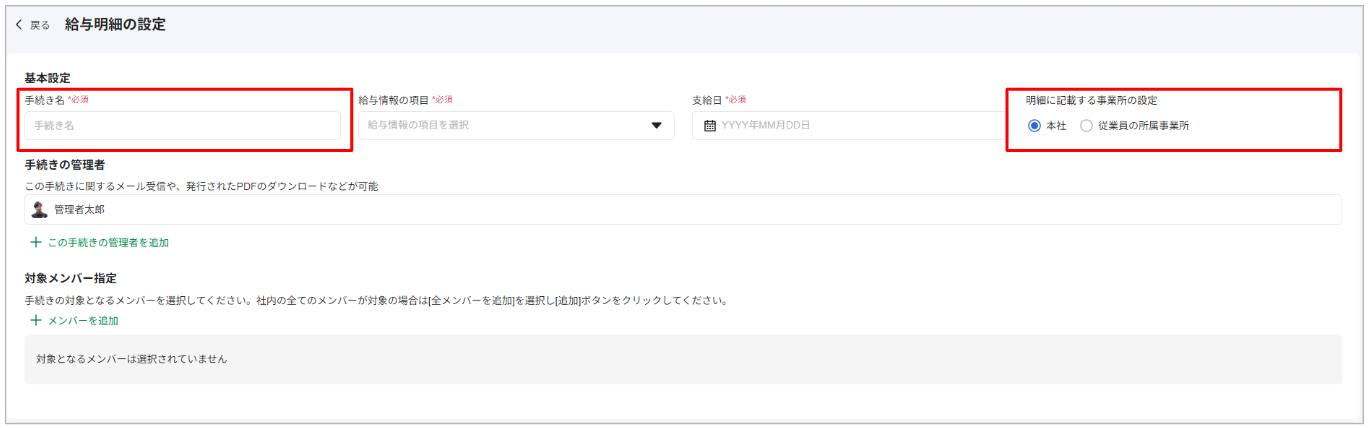Click the 管理者太郎 manager row
Viewport: 1370px width, 428px height.
pyautogui.click(x=683, y=209)
